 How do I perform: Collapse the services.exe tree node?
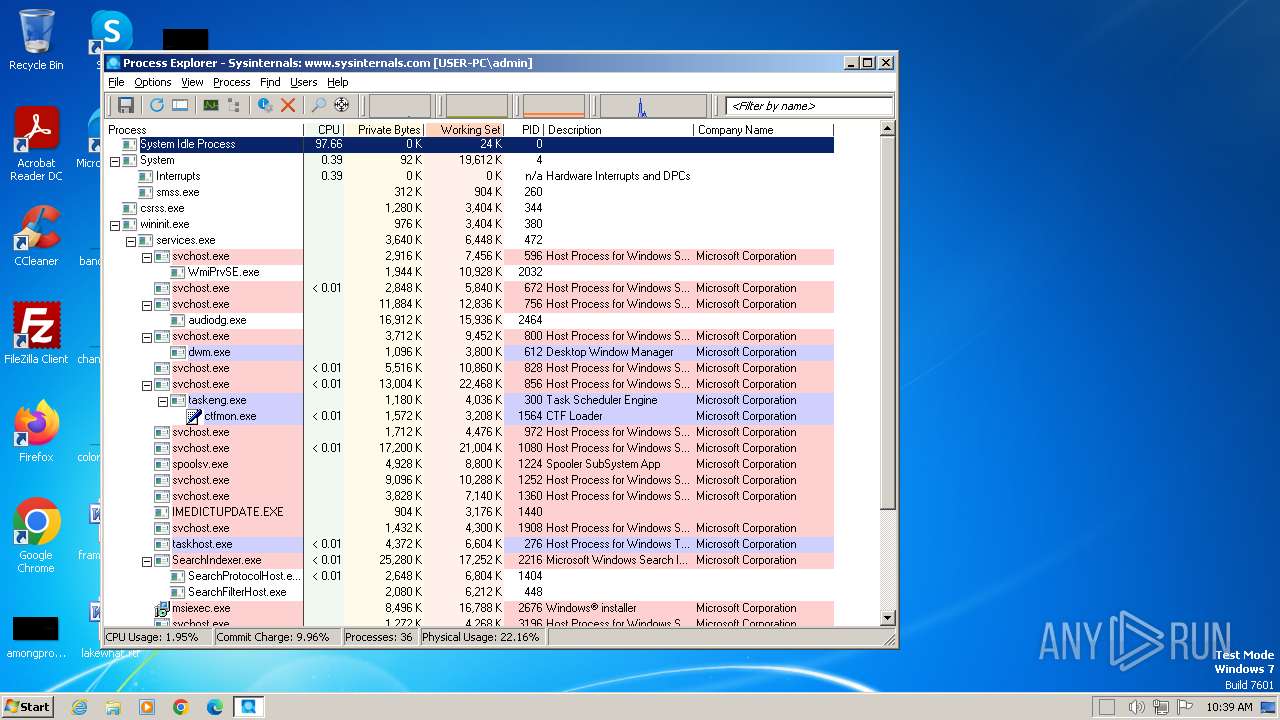[131, 241]
